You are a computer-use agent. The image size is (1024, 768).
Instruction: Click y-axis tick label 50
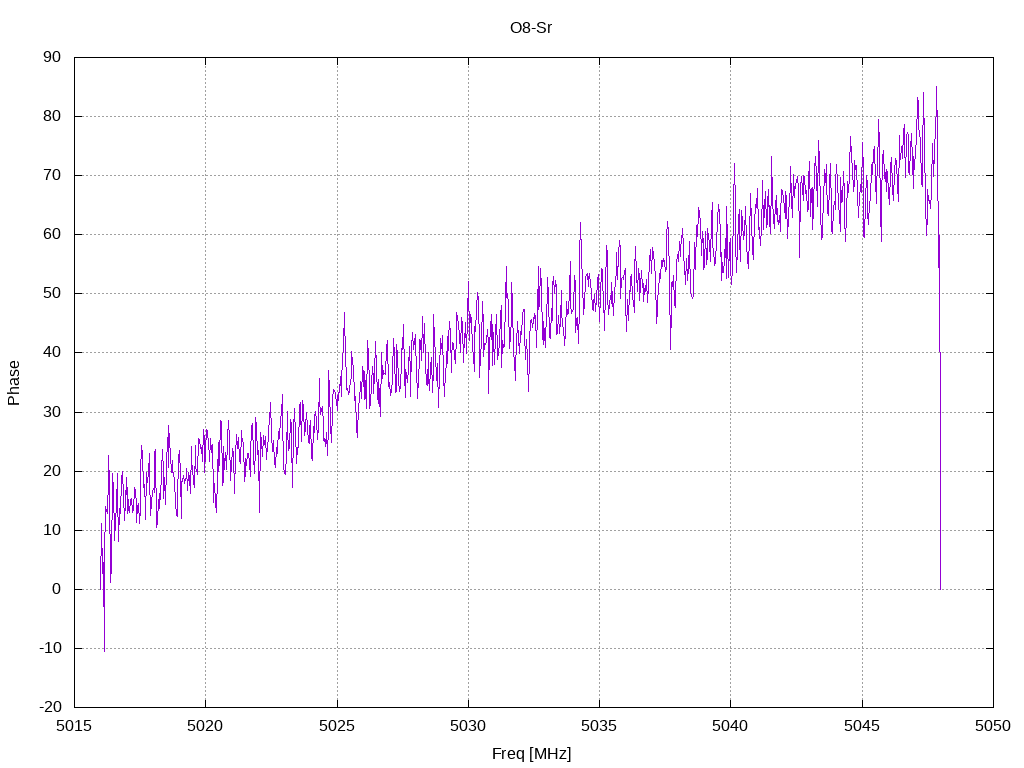pos(52,293)
